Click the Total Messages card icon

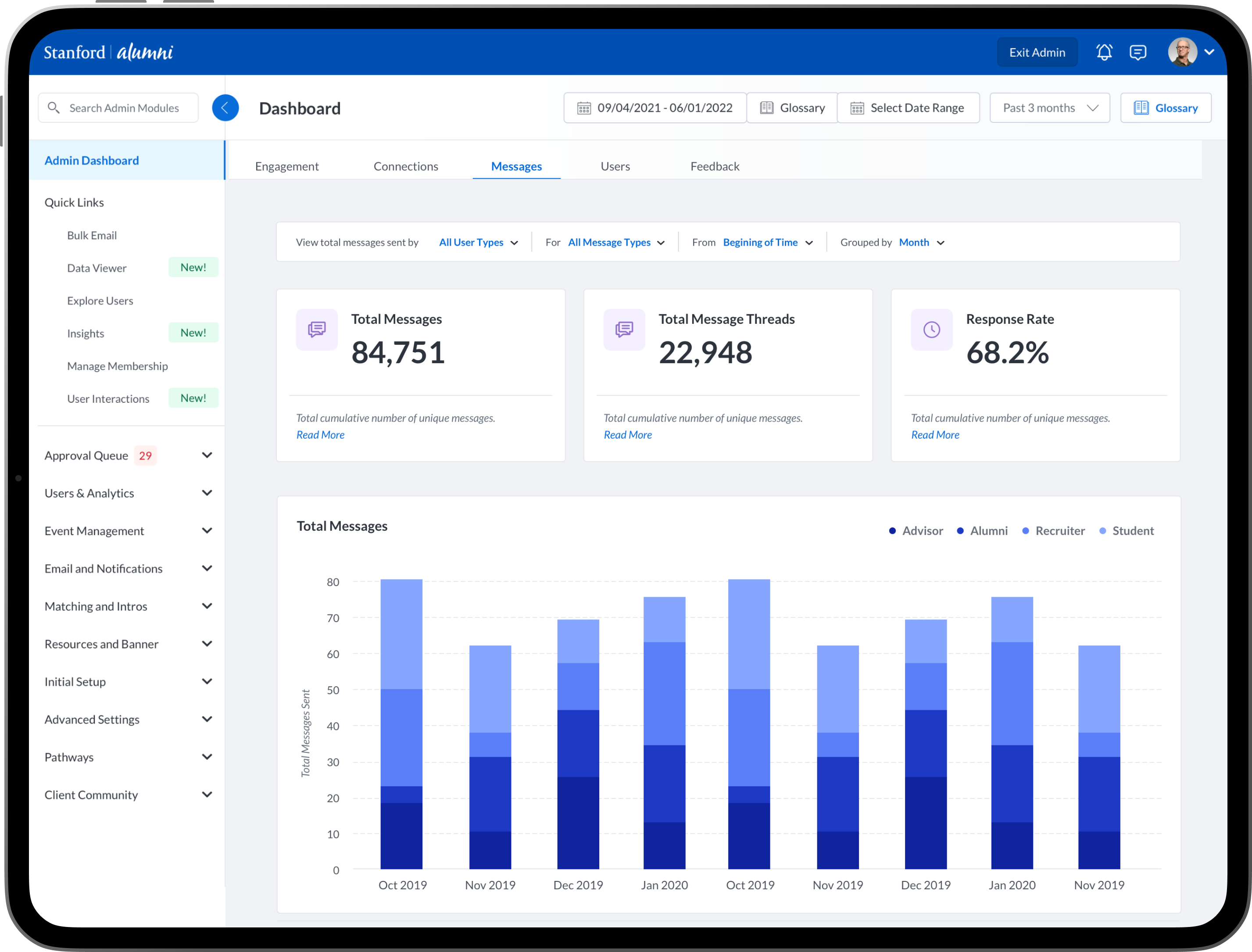(x=317, y=329)
